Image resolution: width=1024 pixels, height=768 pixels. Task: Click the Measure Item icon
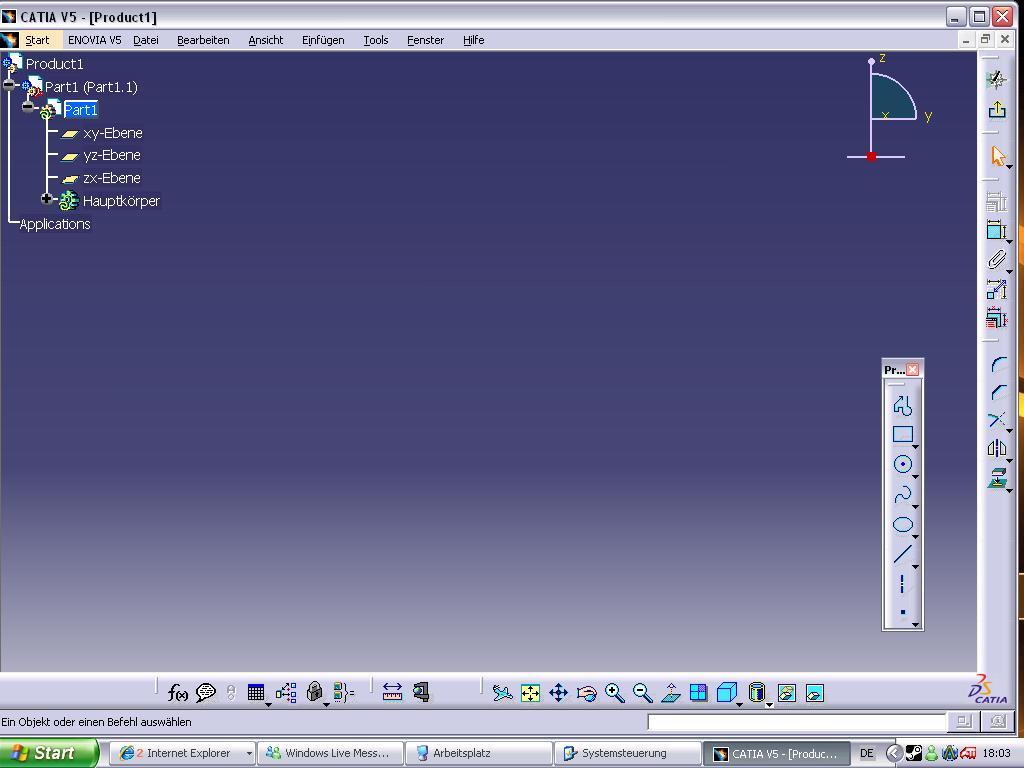click(x=421, y=692)
